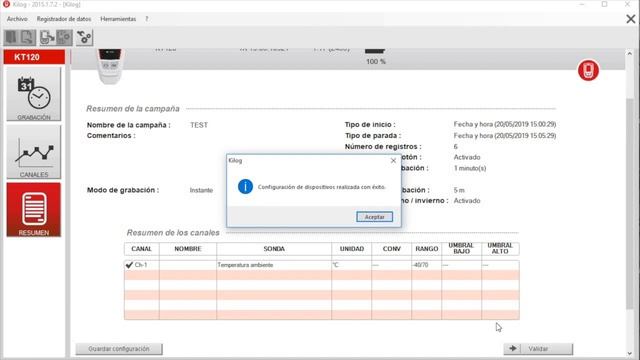
Task: Toggle the Ch-1 channel checkmark
Action: click(129, 265)
